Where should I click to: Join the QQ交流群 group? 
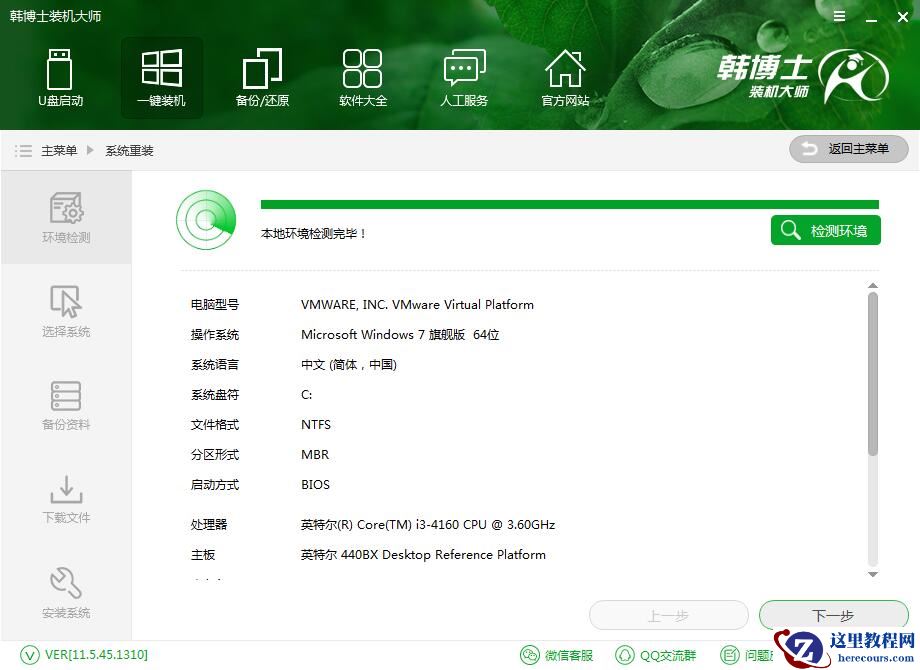[655, 655]
